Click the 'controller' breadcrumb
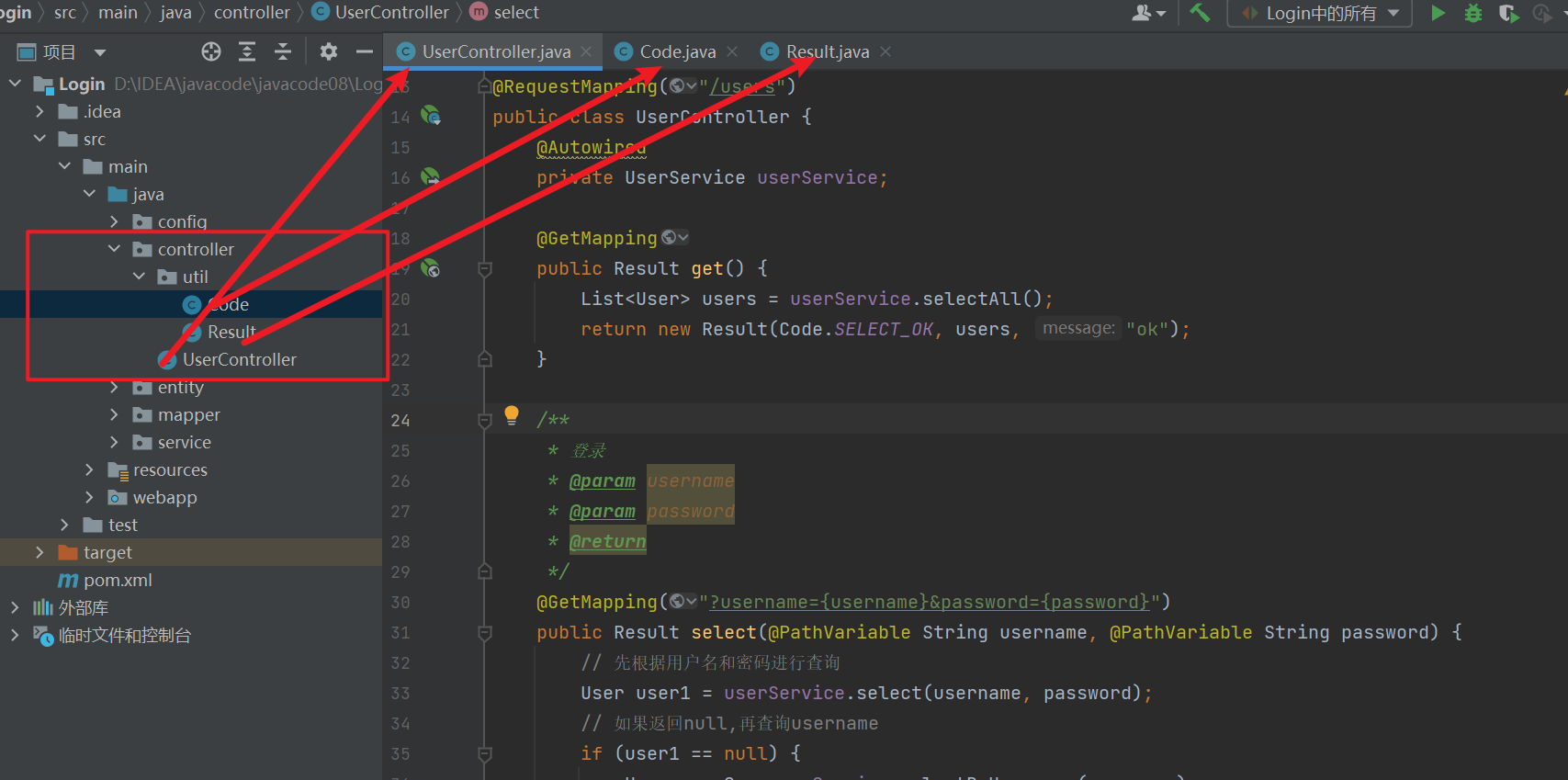 click(252, 13)
